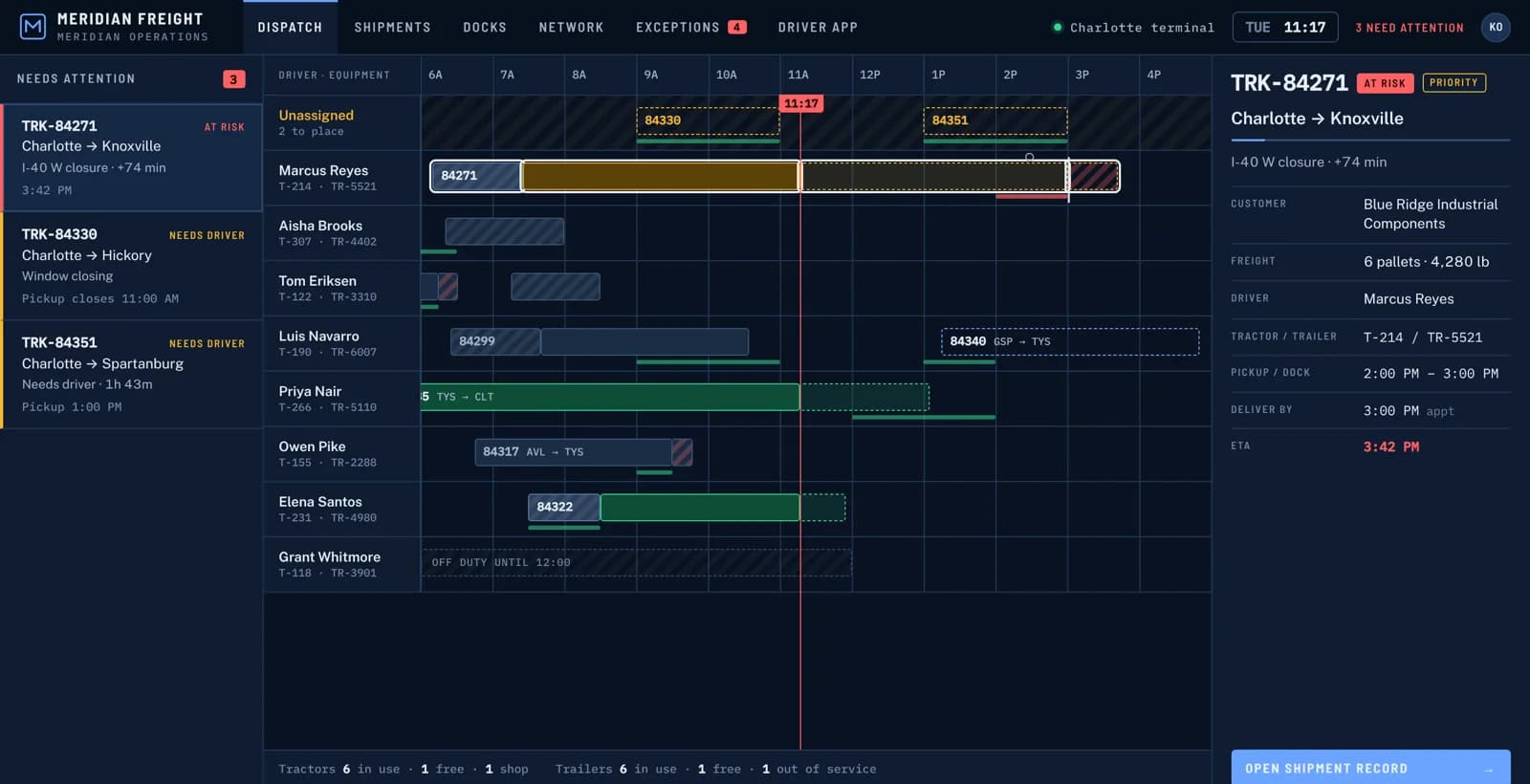Click the red hatched delay segment on 84271
Screen dimensions: 1530x784
(x=1094, y=176)
